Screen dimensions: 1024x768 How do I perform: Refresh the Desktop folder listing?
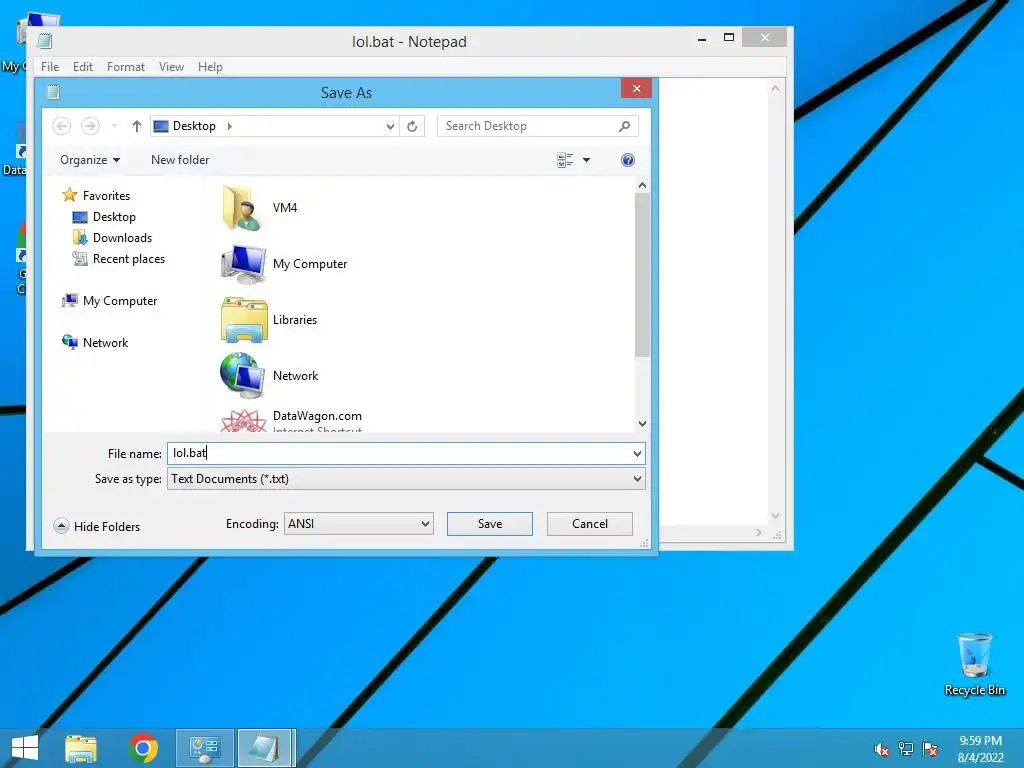tap(412, 126)
